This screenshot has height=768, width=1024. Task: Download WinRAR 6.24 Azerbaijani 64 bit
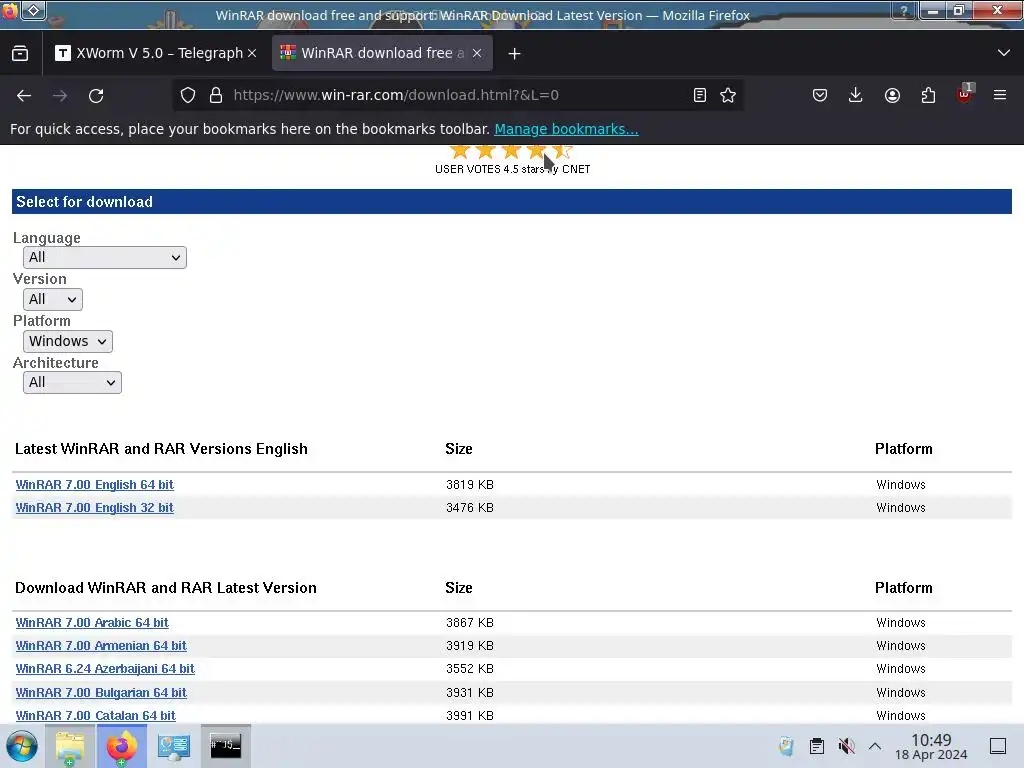[105, 669]
